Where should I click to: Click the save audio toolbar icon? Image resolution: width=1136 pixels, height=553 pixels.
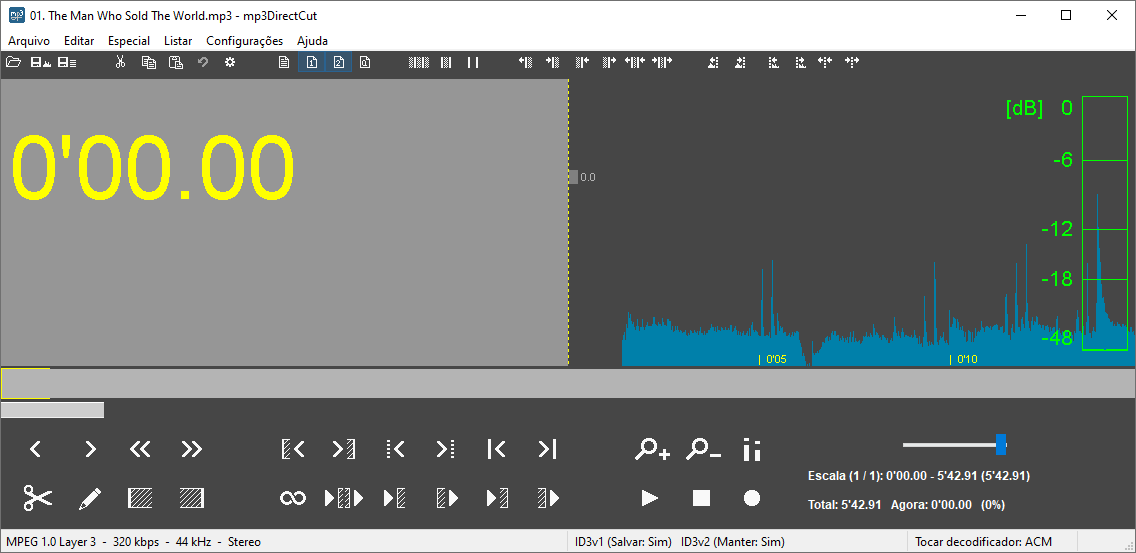pos(40,62)
